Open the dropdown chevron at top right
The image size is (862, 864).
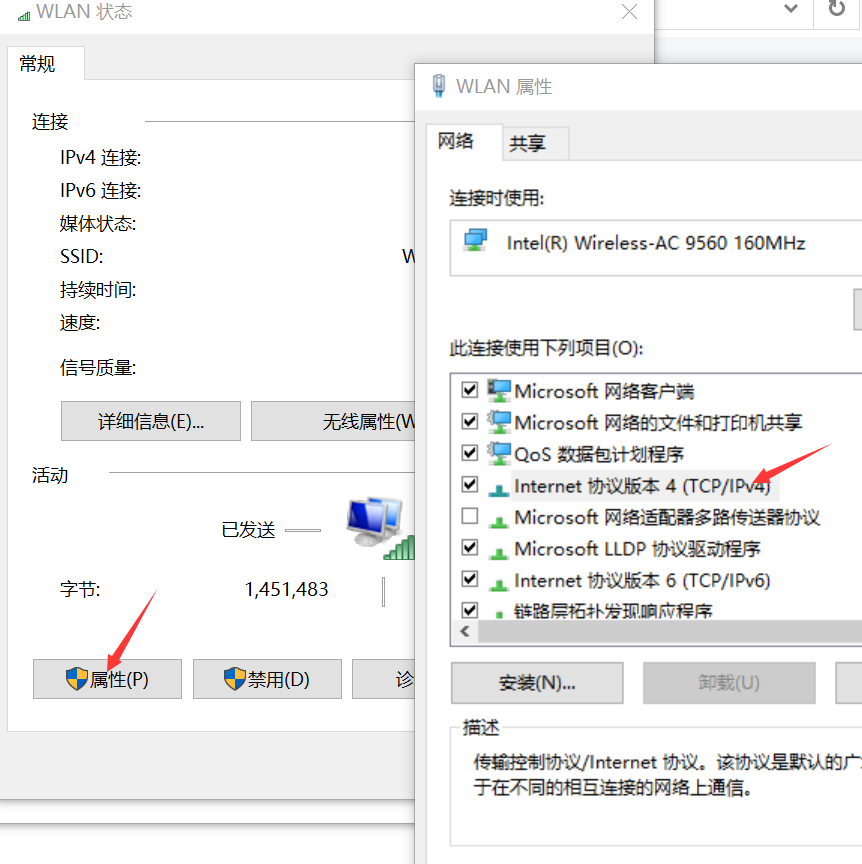791,8
